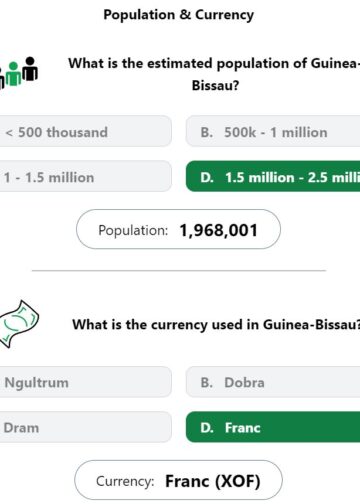Pick answer D. 1.5 million - 2.5 million
Viewport: 360px width, 504px height.
click(273, 176)
